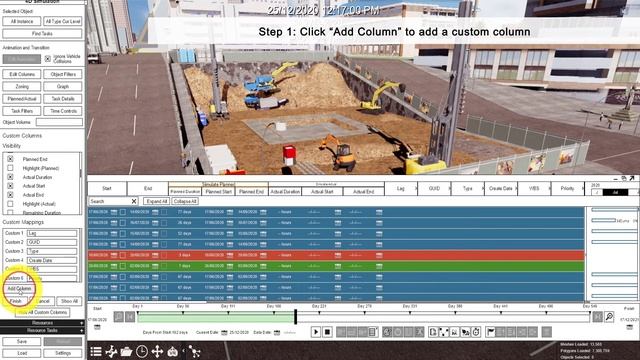Select the Priority column header
The height and width of the screenshot is (360, 640).
point(567,189)
